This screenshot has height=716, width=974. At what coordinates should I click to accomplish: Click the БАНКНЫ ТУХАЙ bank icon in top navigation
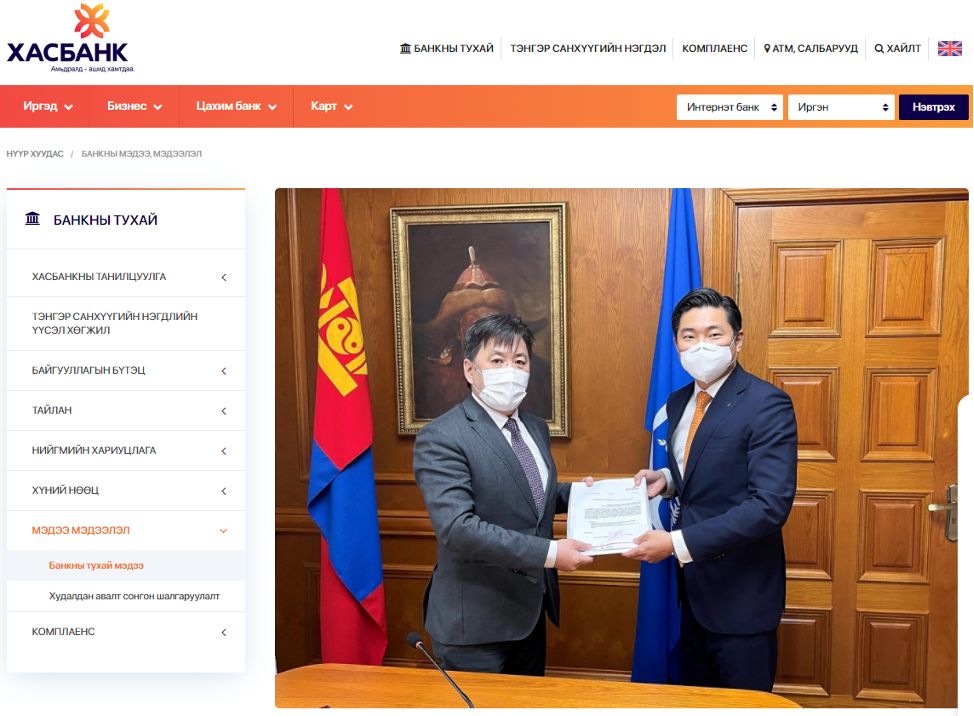click(405, 49)
